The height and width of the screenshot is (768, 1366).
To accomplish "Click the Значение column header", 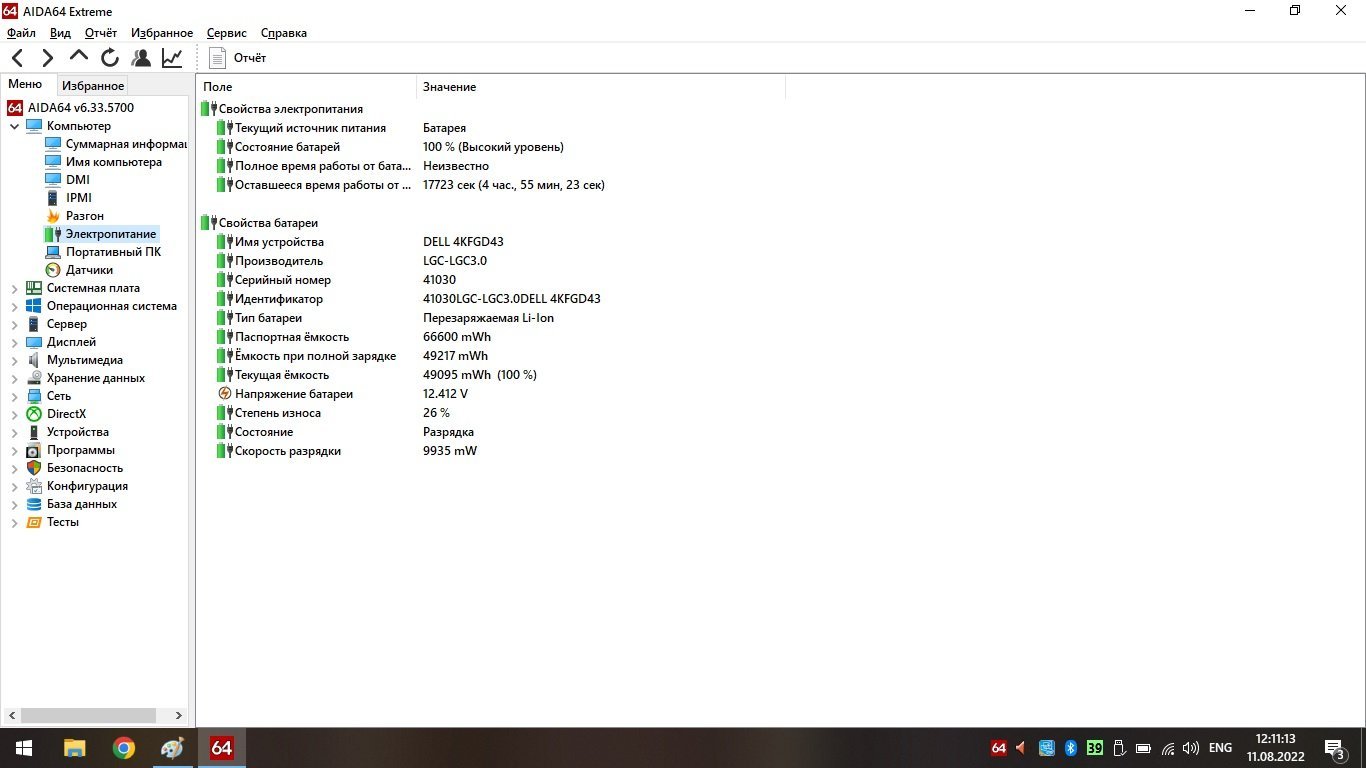I will 601,87.
